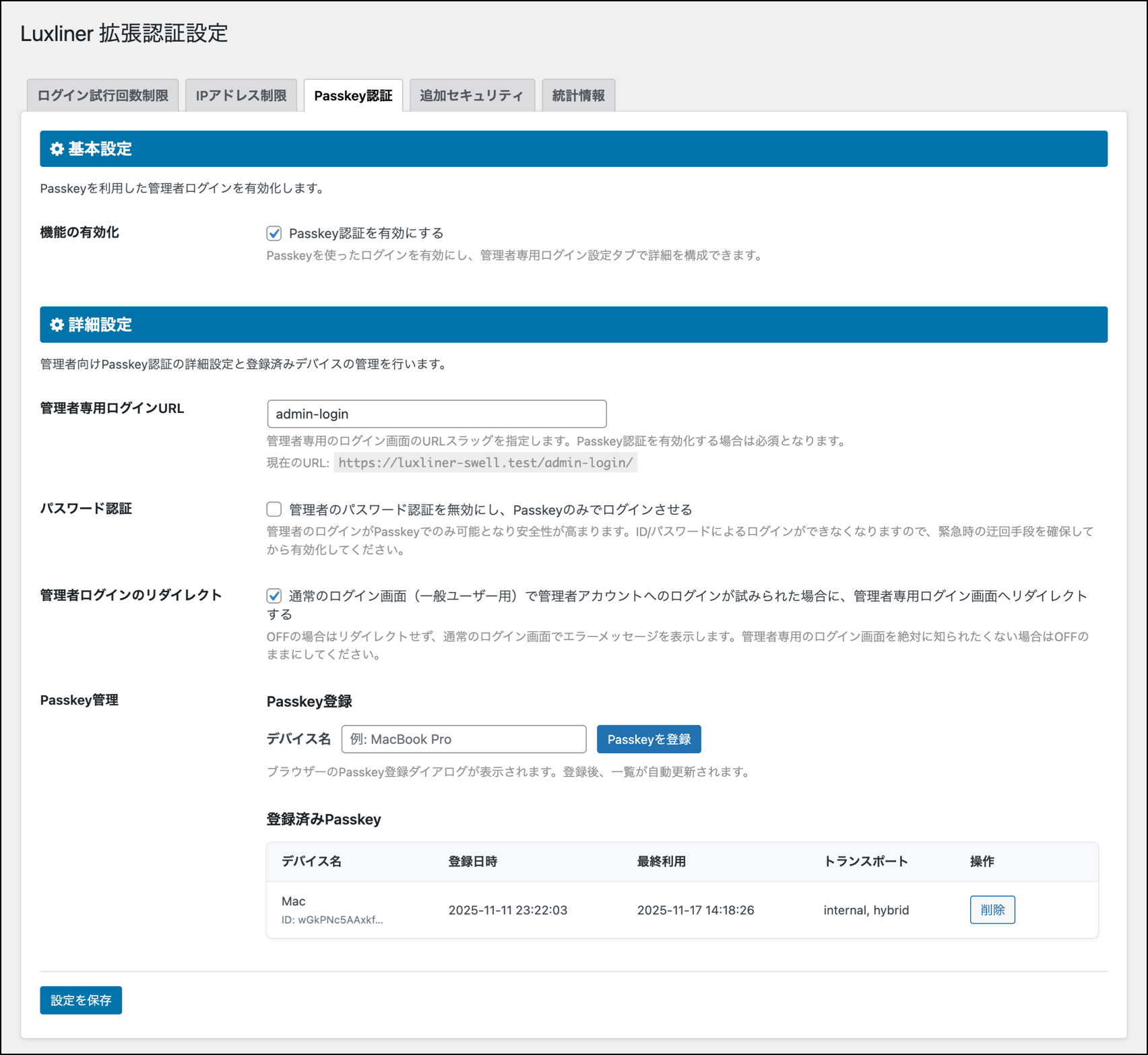Click the 最終利用 column header
1148x1055 pixels.
click(x=661, y=862)
